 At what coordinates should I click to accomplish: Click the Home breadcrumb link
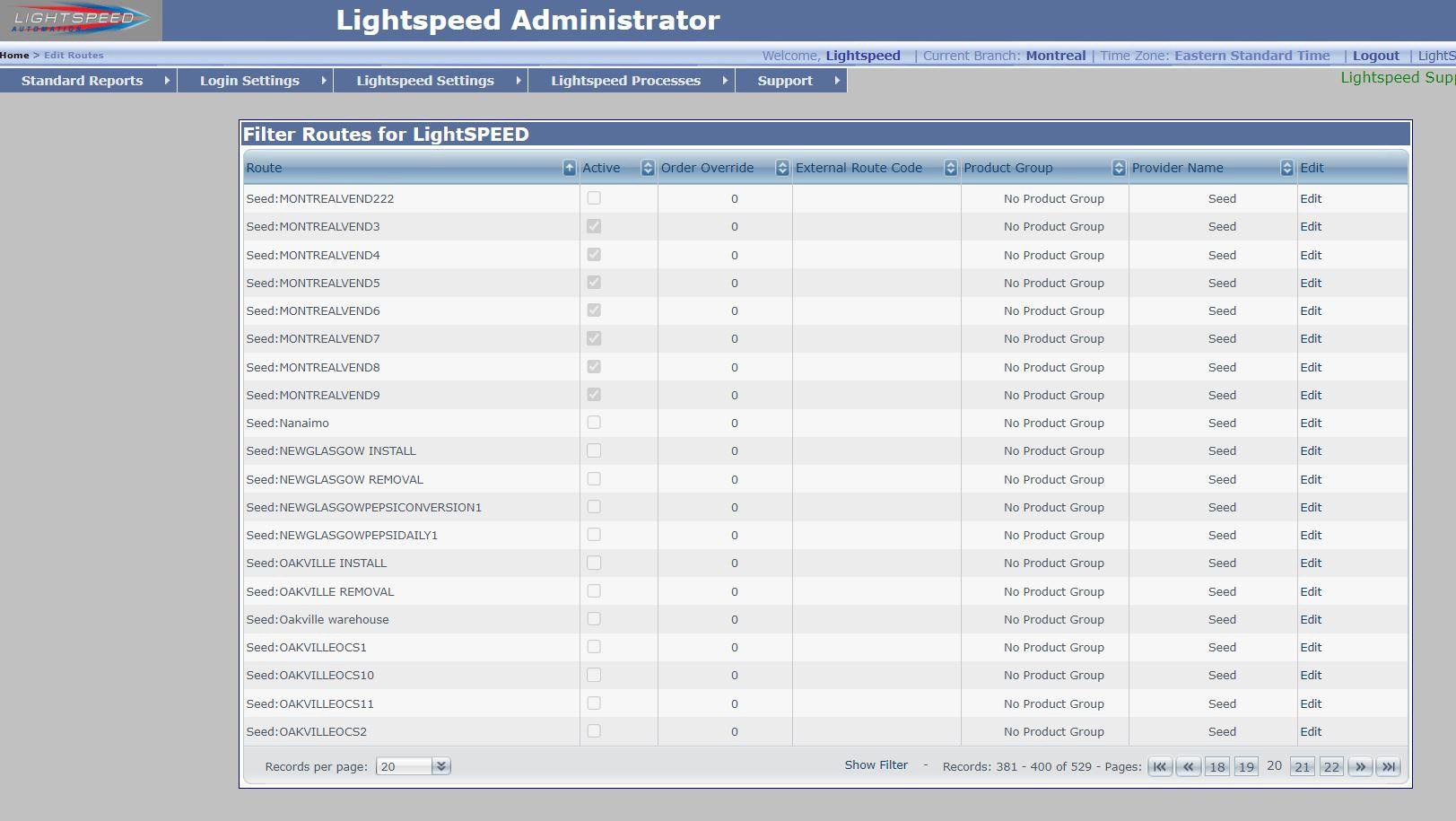click(14, 56)
